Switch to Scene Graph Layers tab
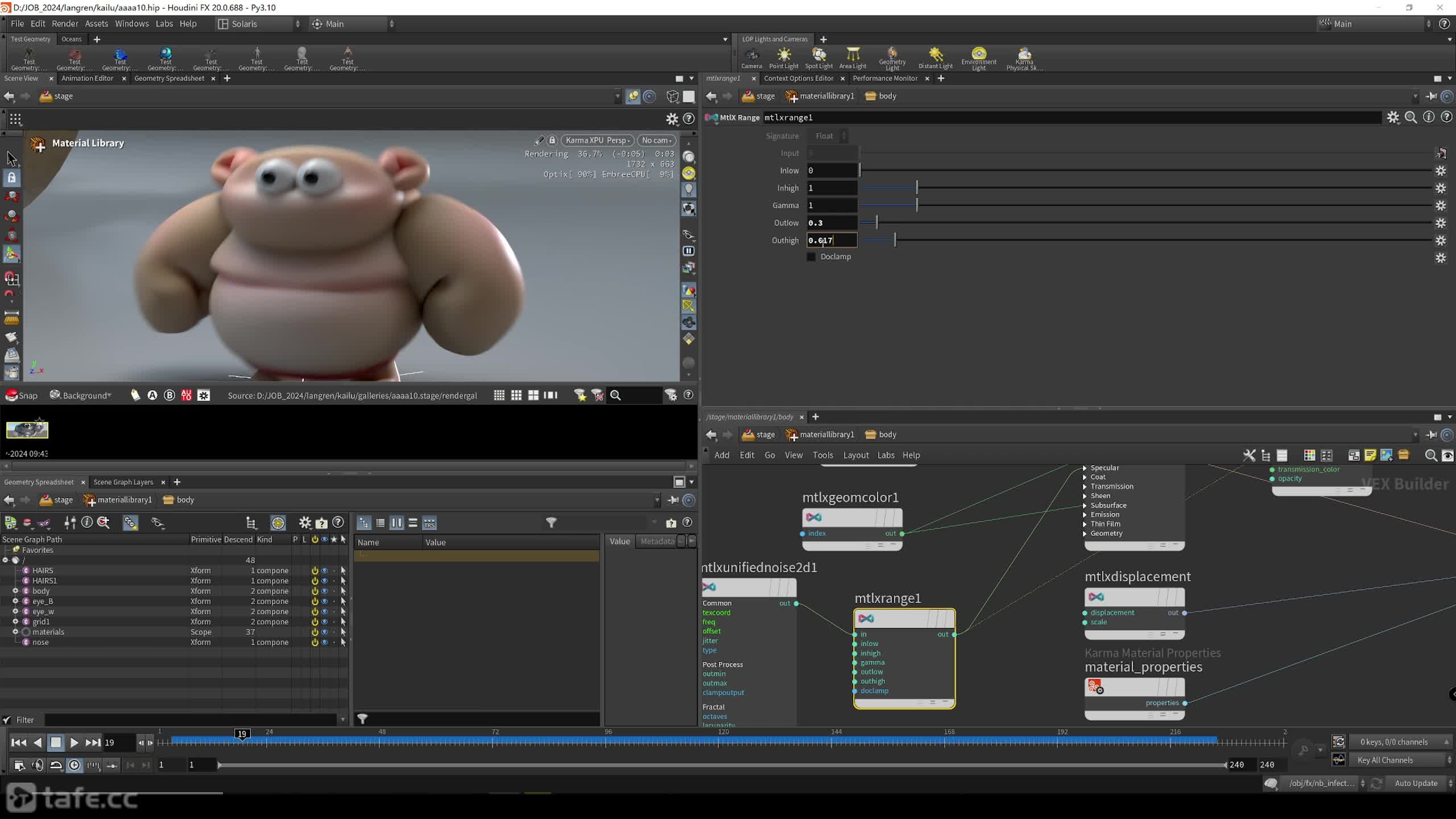Screen dimensions: 1456x819 123,482
